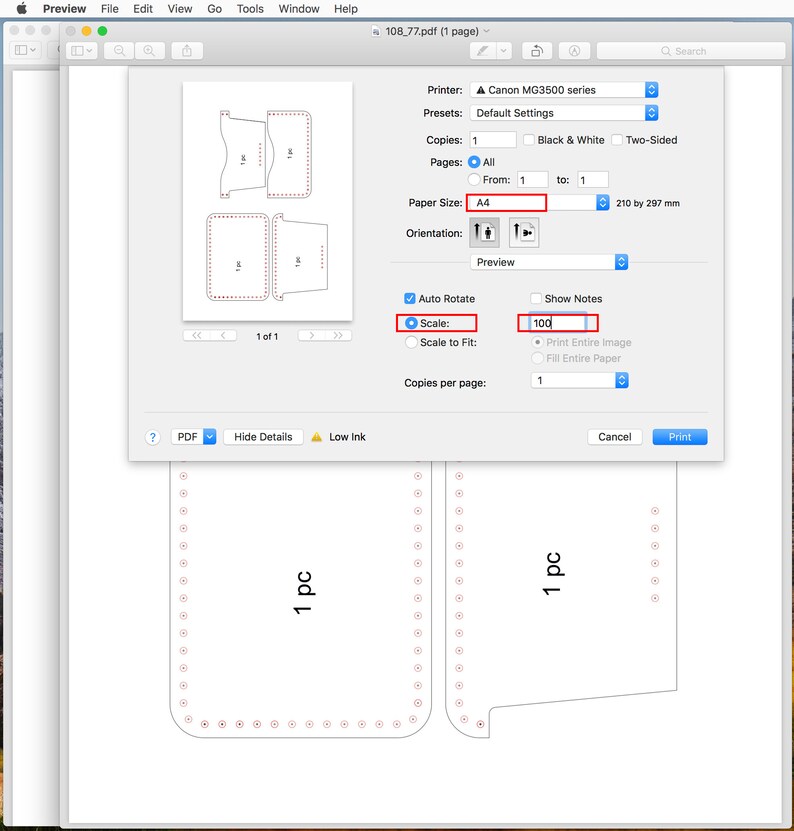Click the zoom out magnifier icon
Image resolution: width=794 pixels, height=831 pixels.
(x=119, y=51)
